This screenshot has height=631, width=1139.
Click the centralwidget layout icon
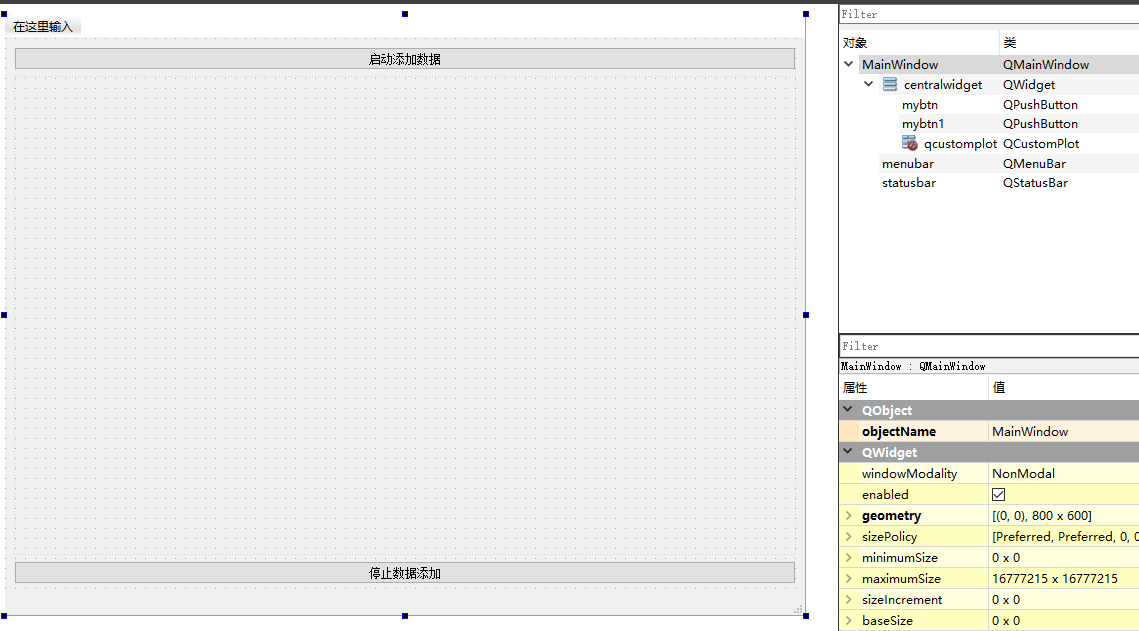click(889, 84)
